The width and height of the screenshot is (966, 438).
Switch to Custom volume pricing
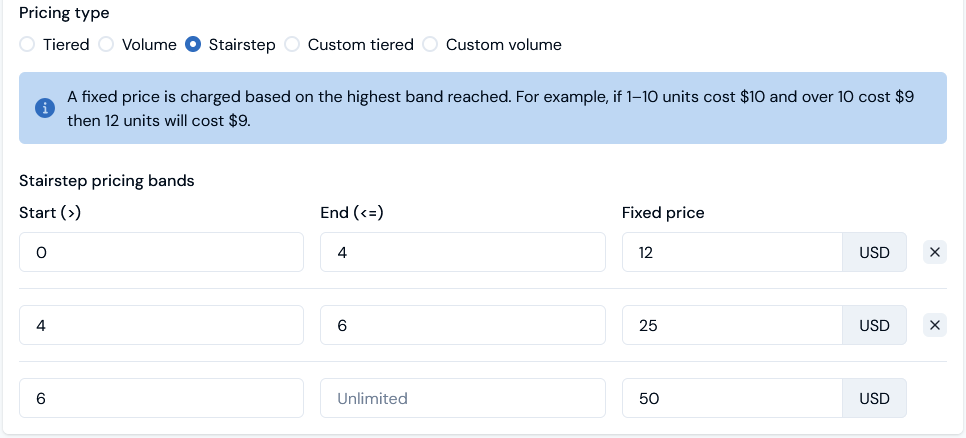[430, 45]
